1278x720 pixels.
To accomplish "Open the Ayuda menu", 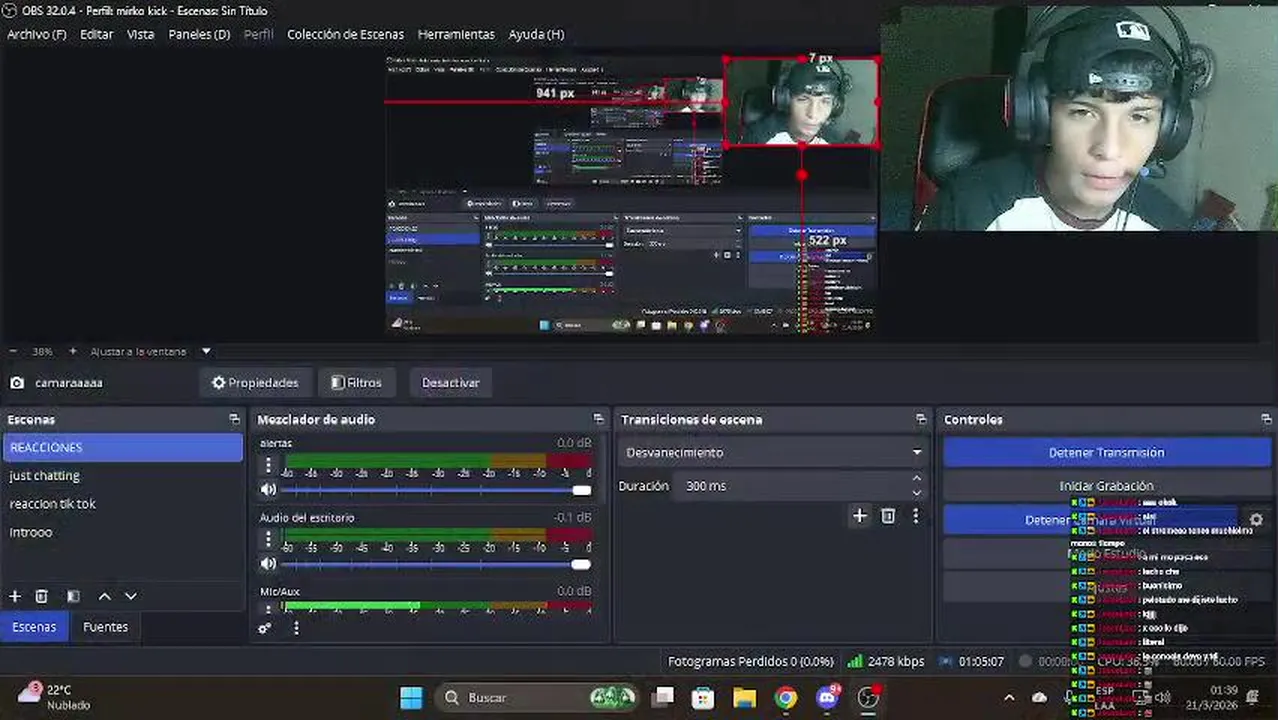I will [x=537, y=34].
